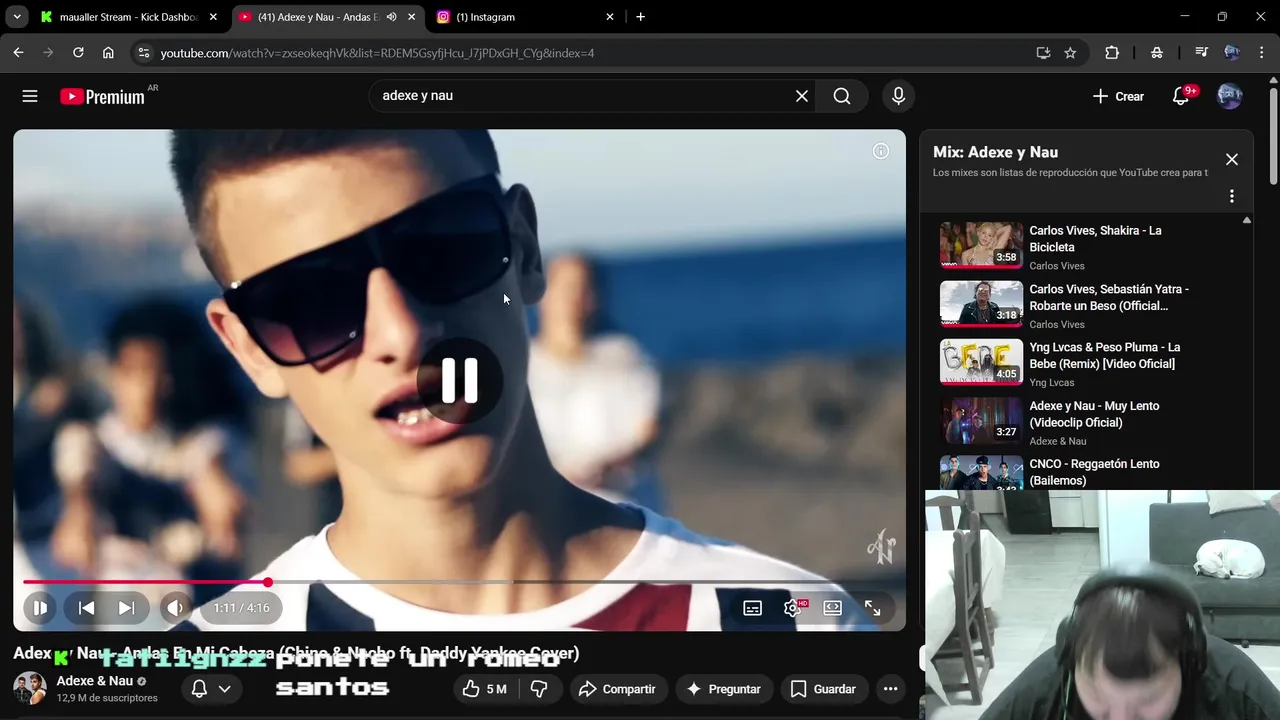Open the YouTube hamburger guide menu
Viewport: 1280px width, 720px height.
click(30, 96)
